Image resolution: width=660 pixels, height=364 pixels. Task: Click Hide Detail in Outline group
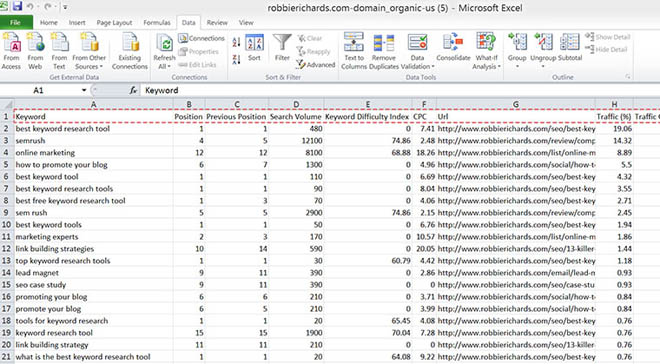coord(606,50)
